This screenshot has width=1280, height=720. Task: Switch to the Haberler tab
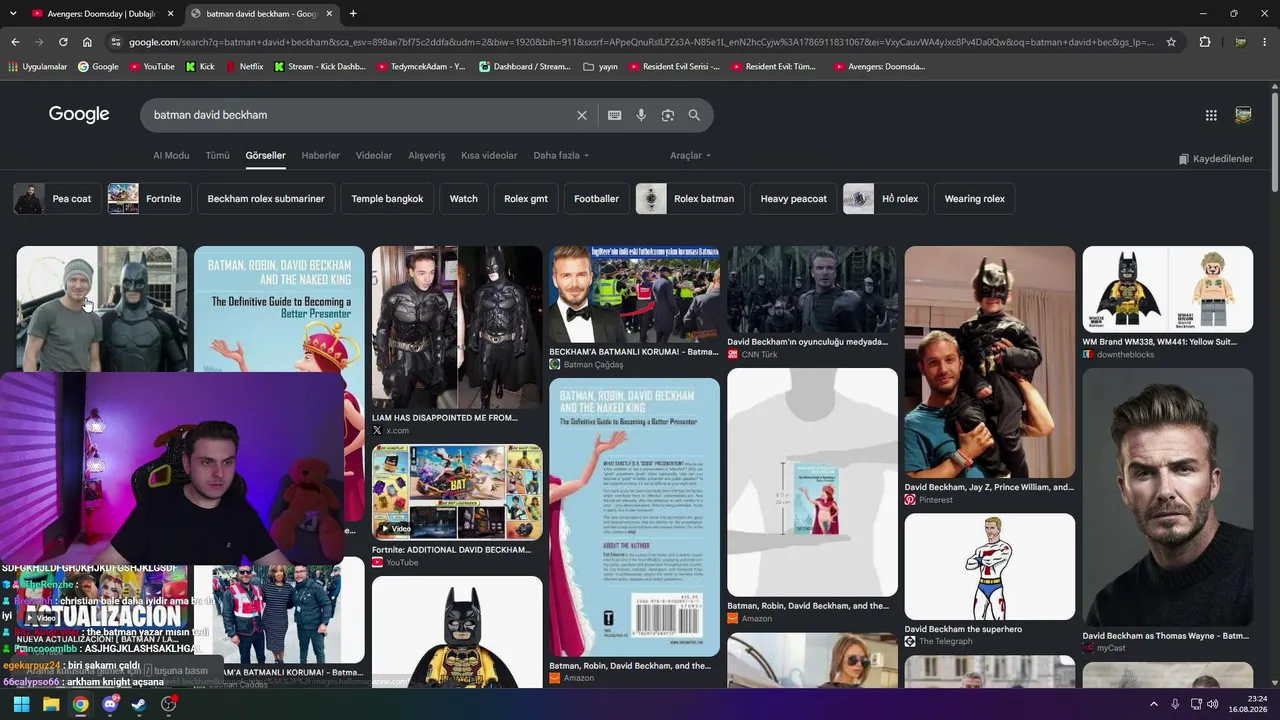pos(321,156)
